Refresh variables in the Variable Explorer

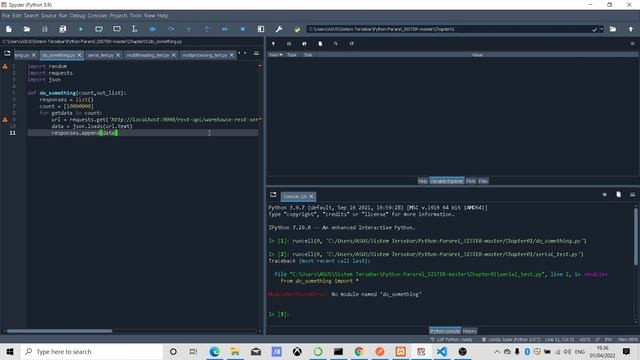(351, 43)
